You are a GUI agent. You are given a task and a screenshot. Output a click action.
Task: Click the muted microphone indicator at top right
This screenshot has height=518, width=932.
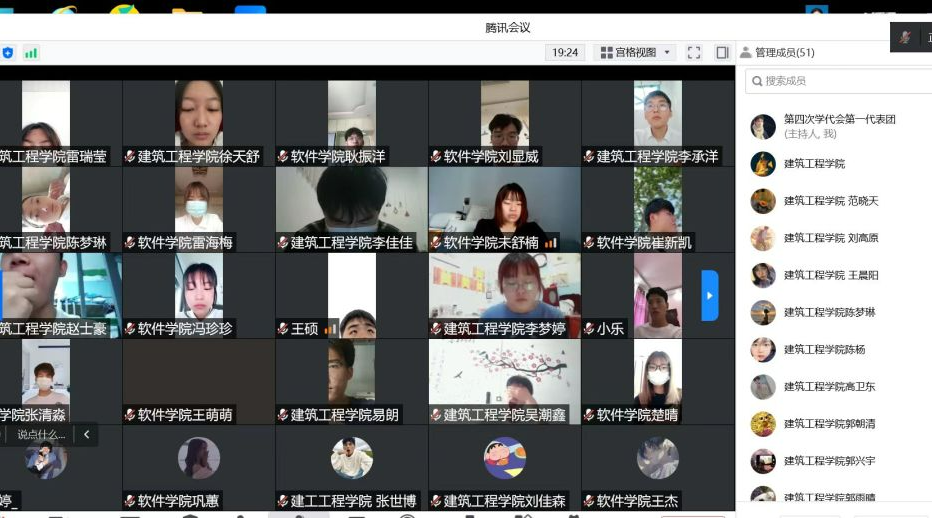tap(905, 37)
